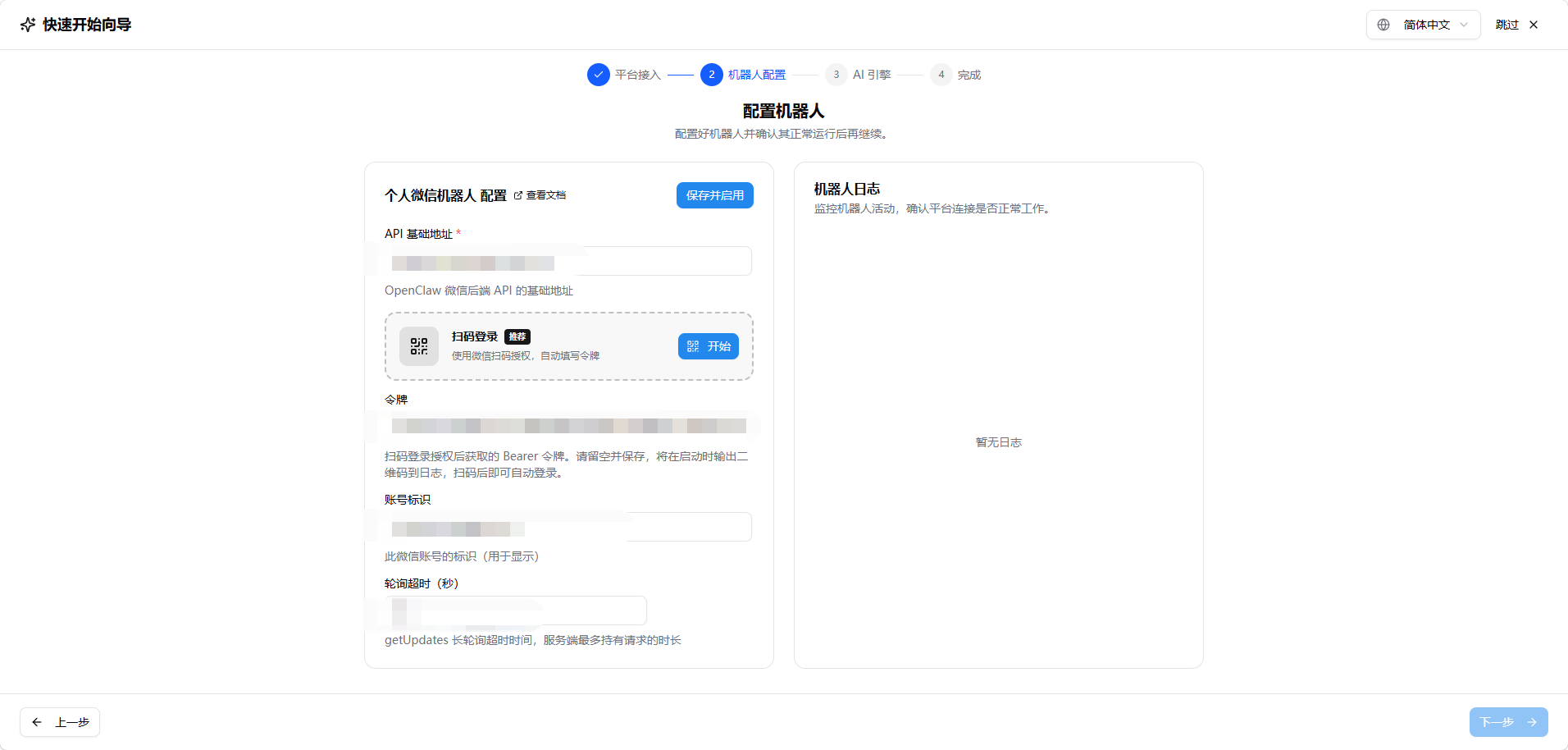Jump to step 3 AI 引擎
The width and height of the screenshot is (1568, 750).
click(x=858, y=75)
